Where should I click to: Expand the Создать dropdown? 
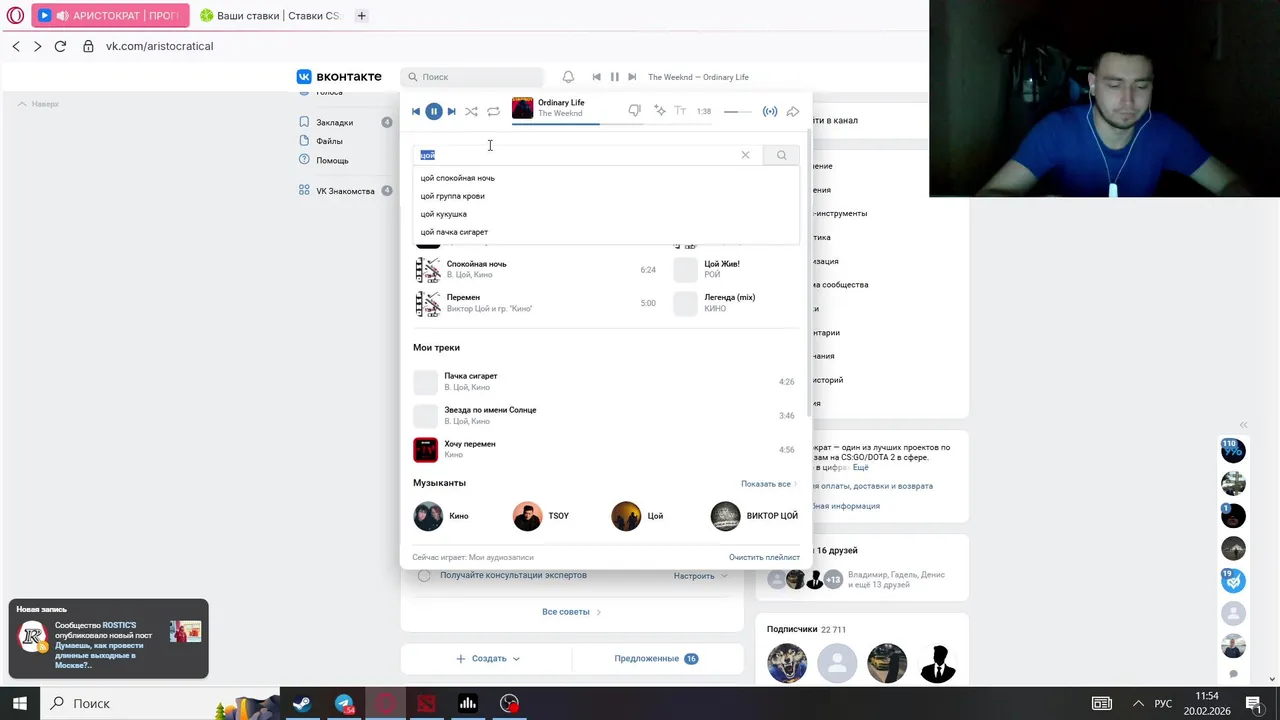tap(488, 659)
